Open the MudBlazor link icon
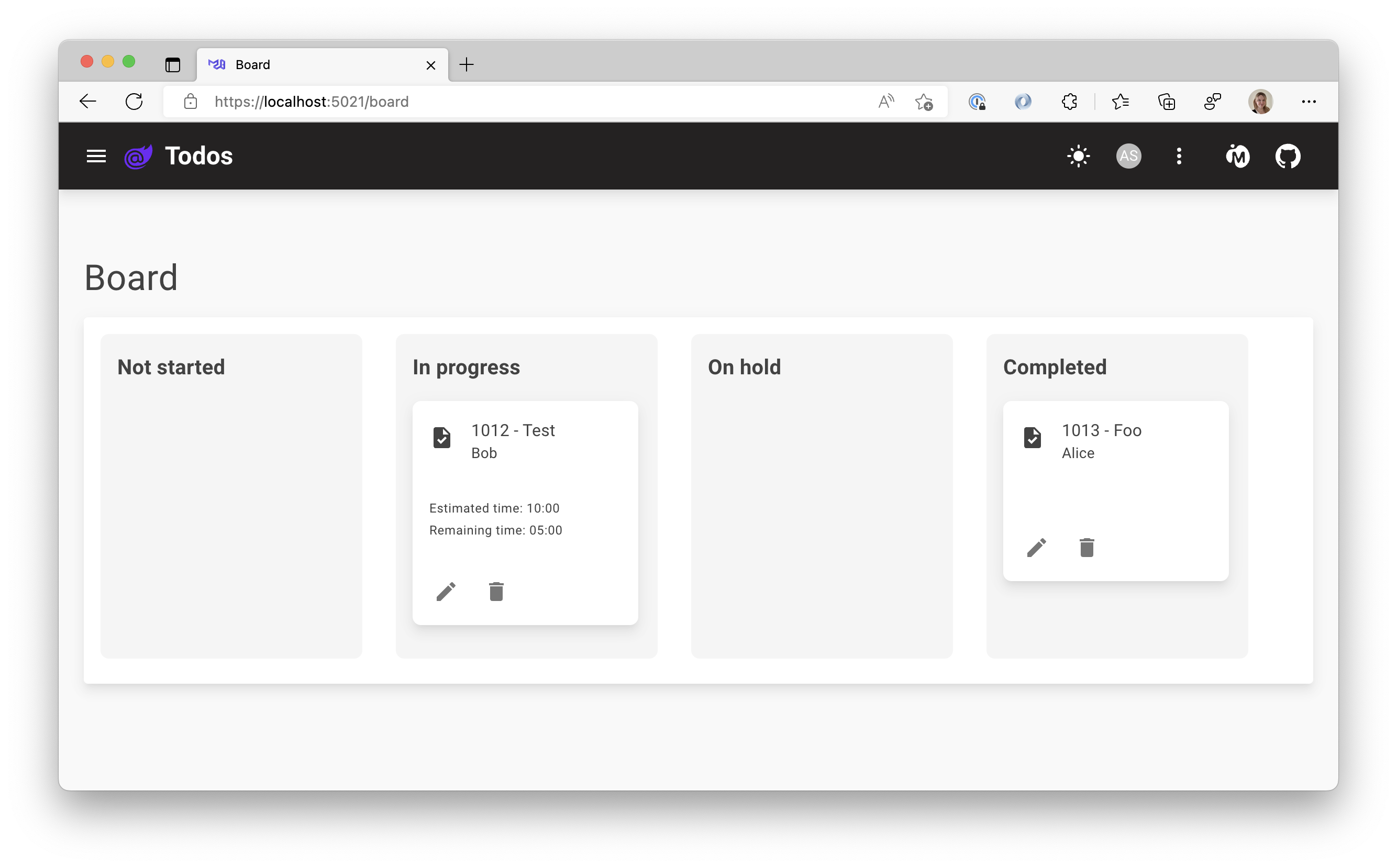This screenshot has height=868, width=1397. tap(1237, 156)
